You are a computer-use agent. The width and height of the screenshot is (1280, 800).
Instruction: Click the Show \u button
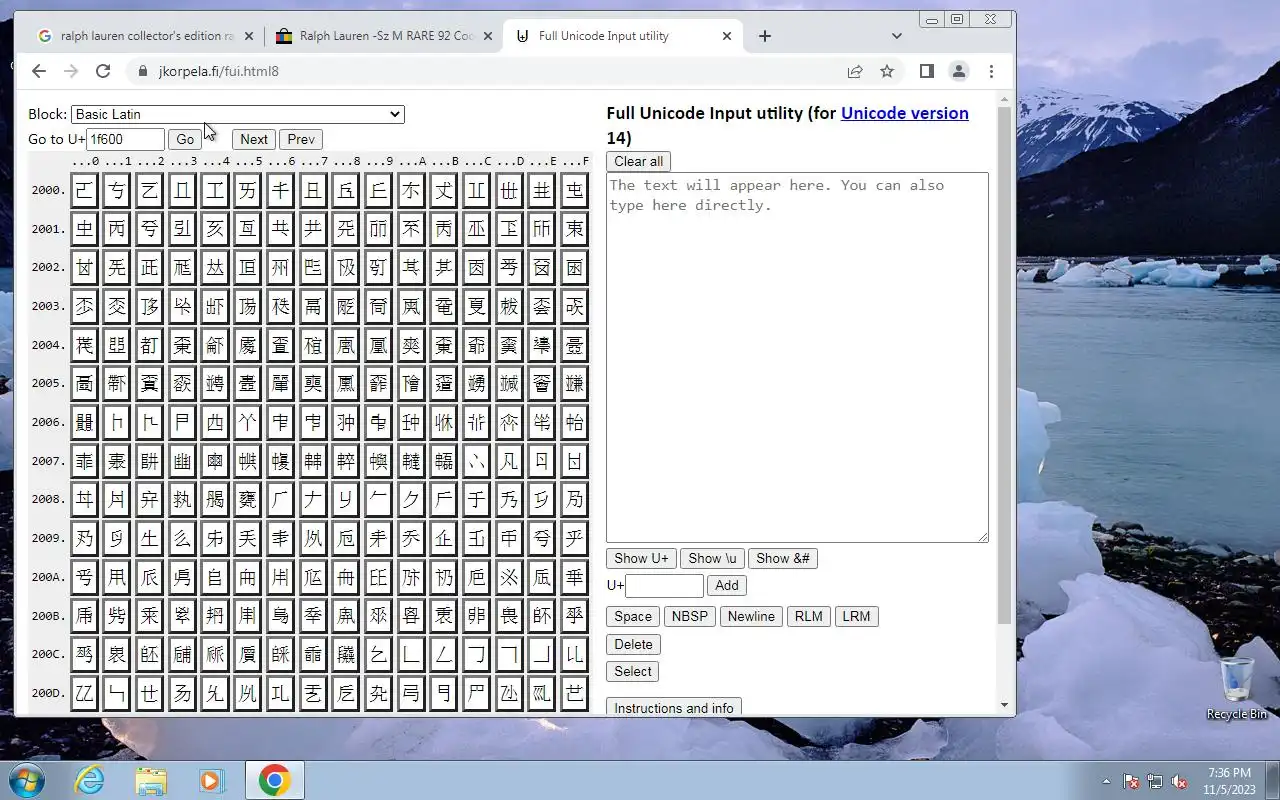712,558
